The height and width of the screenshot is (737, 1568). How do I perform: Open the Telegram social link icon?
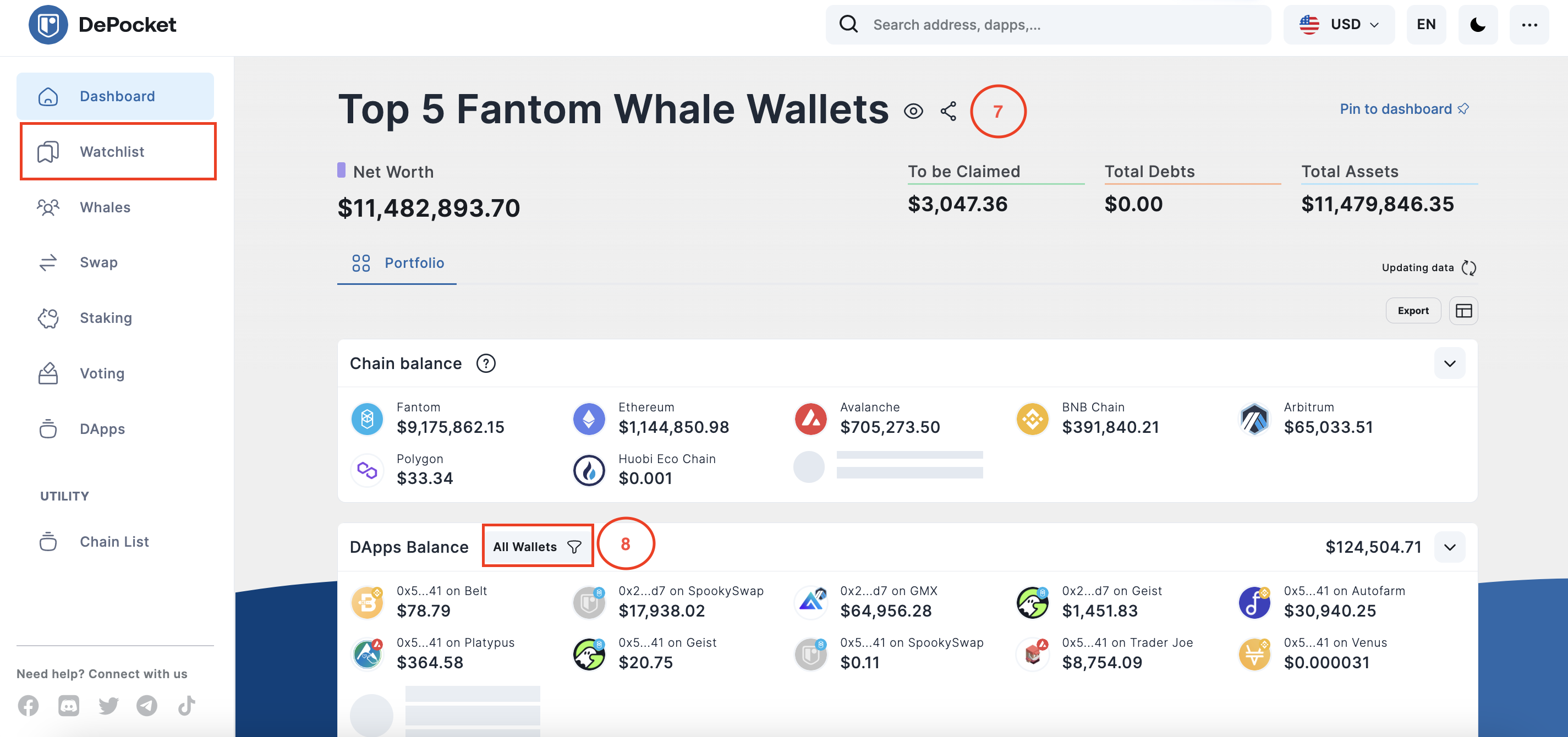[146, 705]
